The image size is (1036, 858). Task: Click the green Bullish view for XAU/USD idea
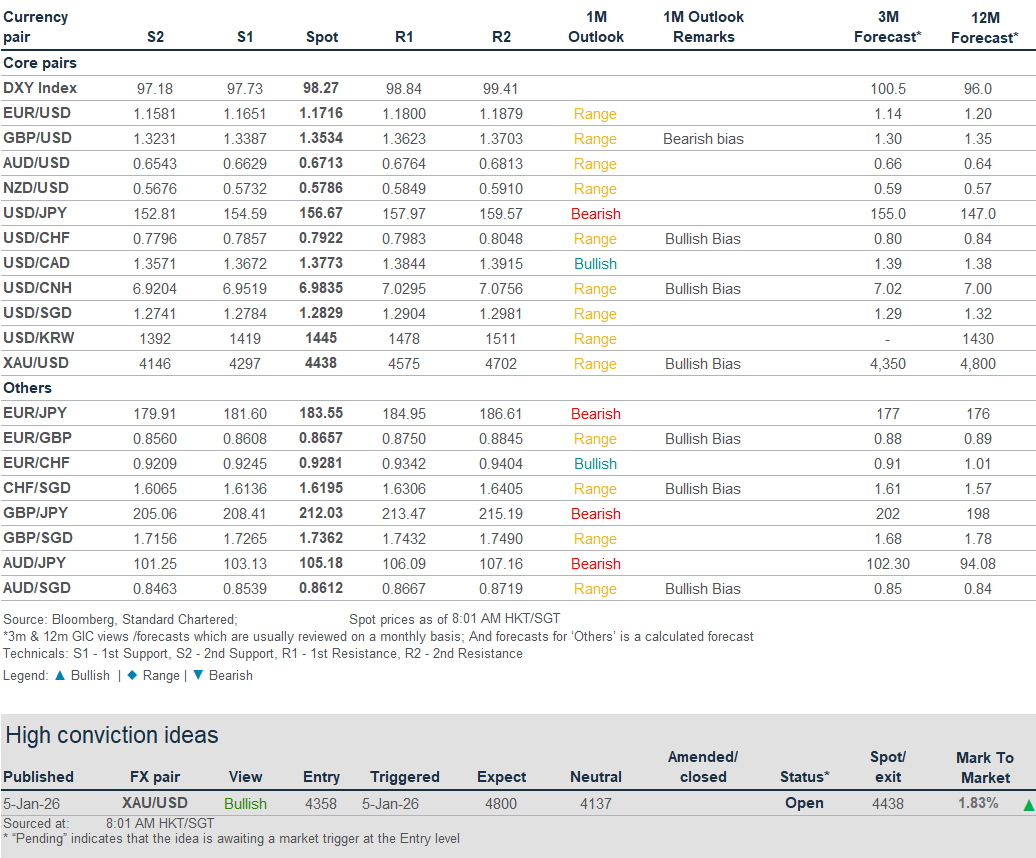pyautogui.click(x=245, y=804)
